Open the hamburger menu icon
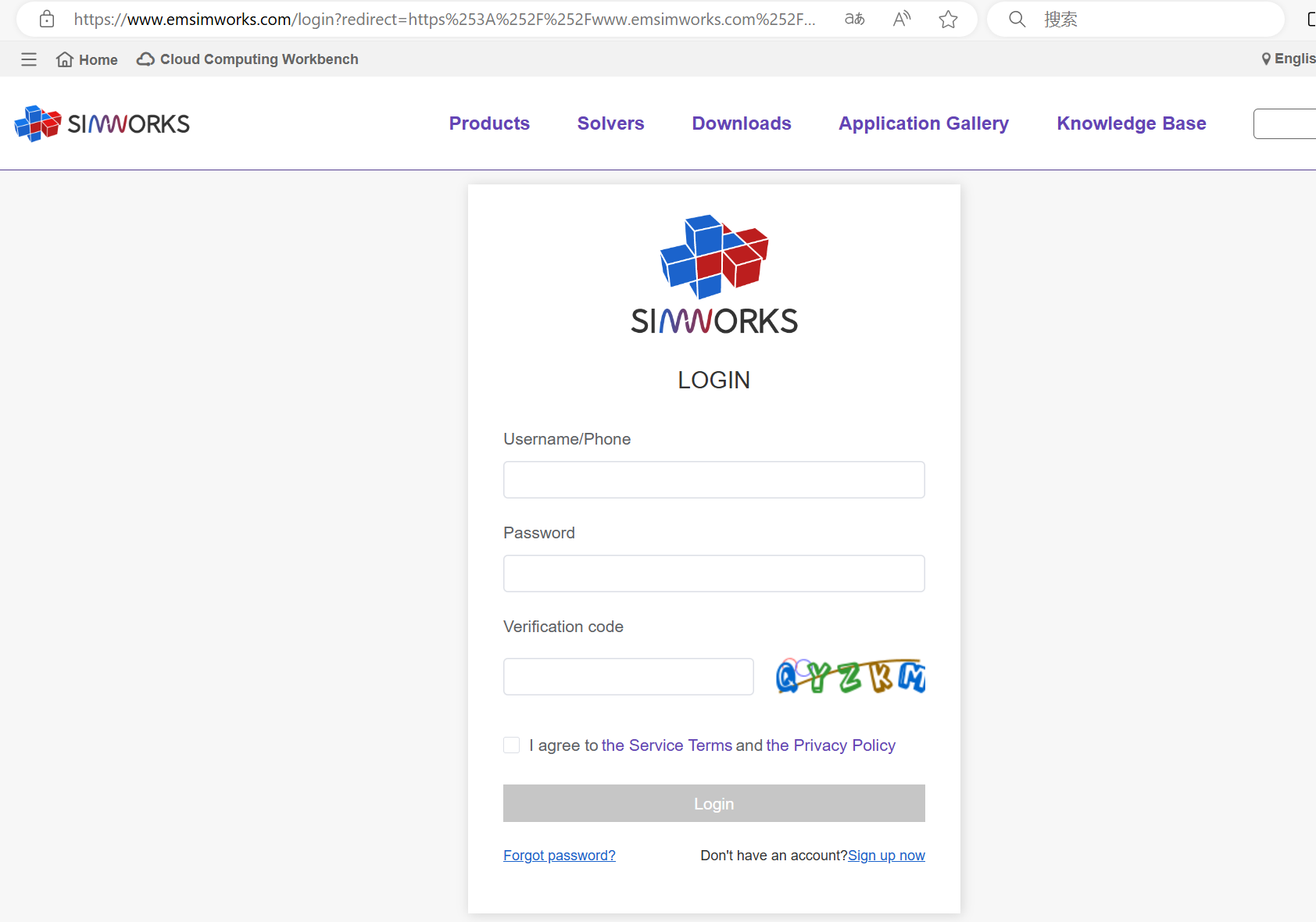The width and height of the screenshot is (1316, 922). tap(29, 59)
